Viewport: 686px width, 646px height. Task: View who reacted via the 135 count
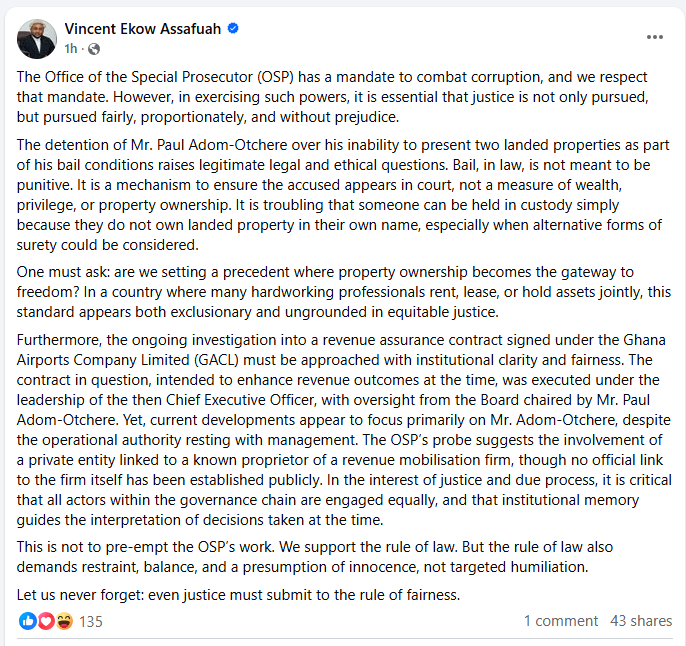(91, 622)
